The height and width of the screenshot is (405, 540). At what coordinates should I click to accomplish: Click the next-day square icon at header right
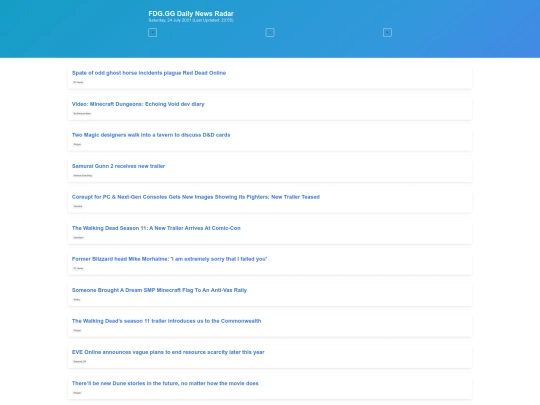pos(387,33)
